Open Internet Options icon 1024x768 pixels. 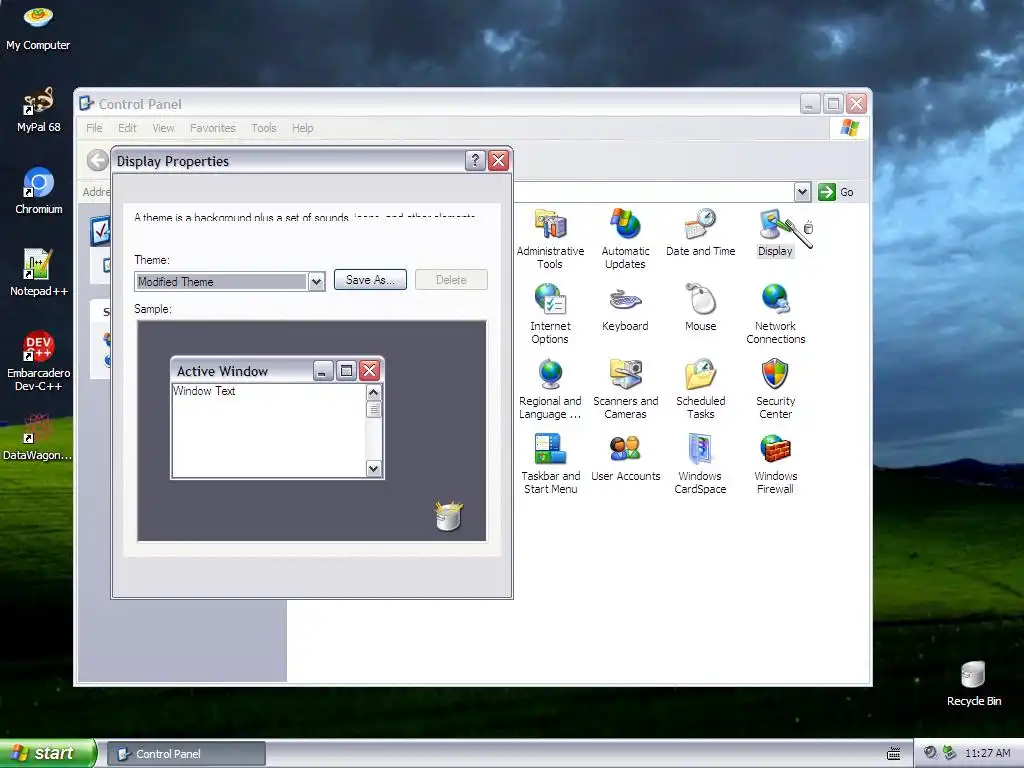tap(550, 314)
